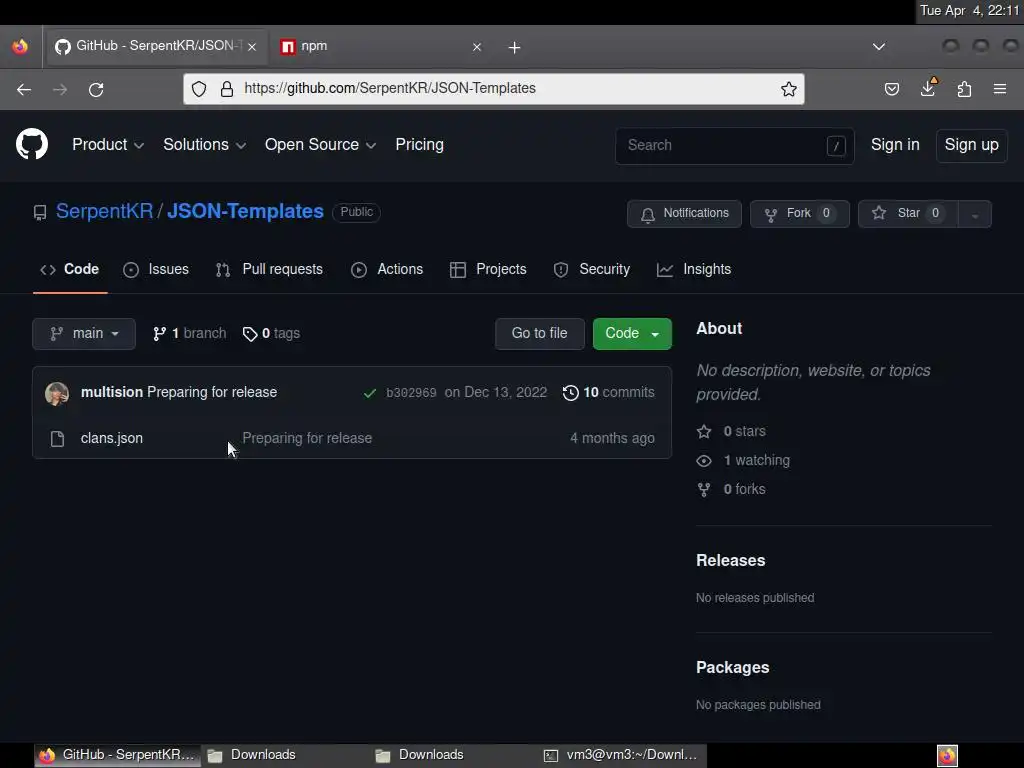This screenshot has height=768, width=1024.
Task: Open the green Code dropdown
Action: [x=632, y=334]
